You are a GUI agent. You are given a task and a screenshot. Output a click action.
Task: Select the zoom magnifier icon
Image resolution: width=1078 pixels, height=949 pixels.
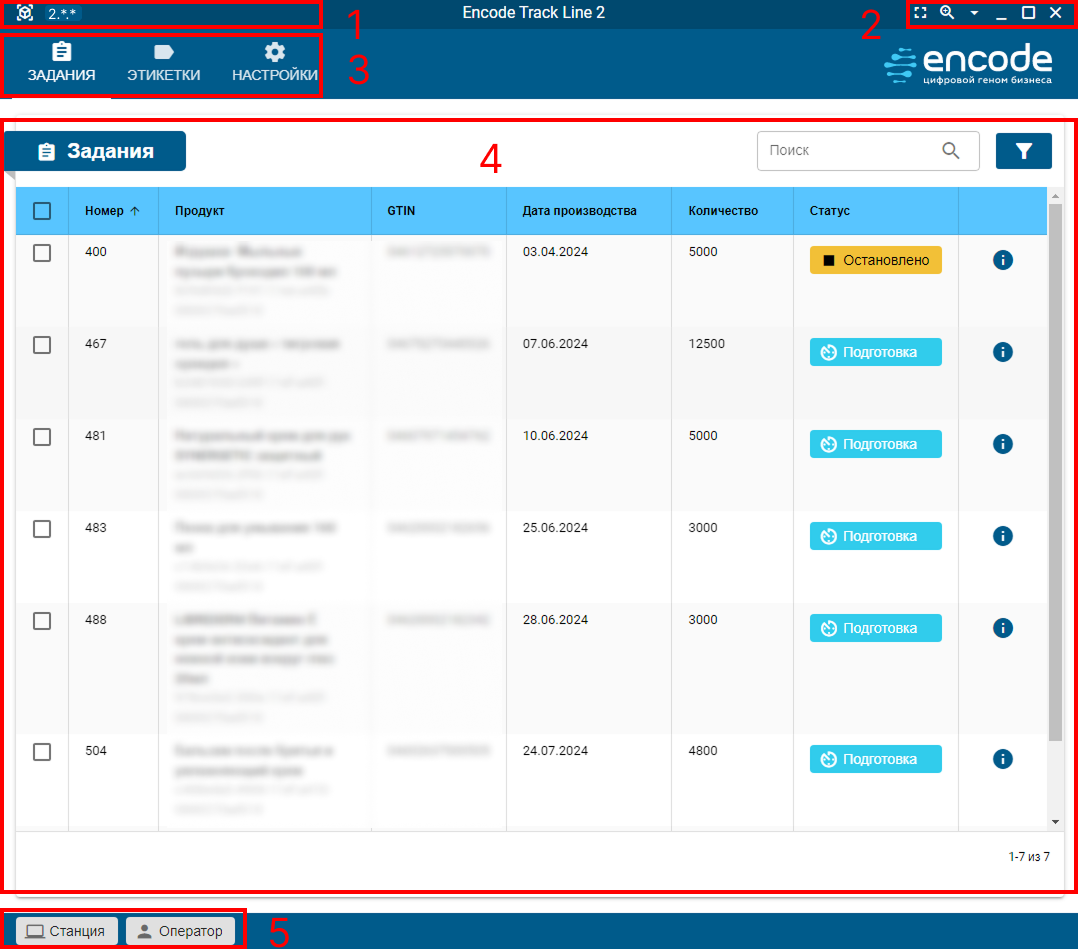point(946,13)
